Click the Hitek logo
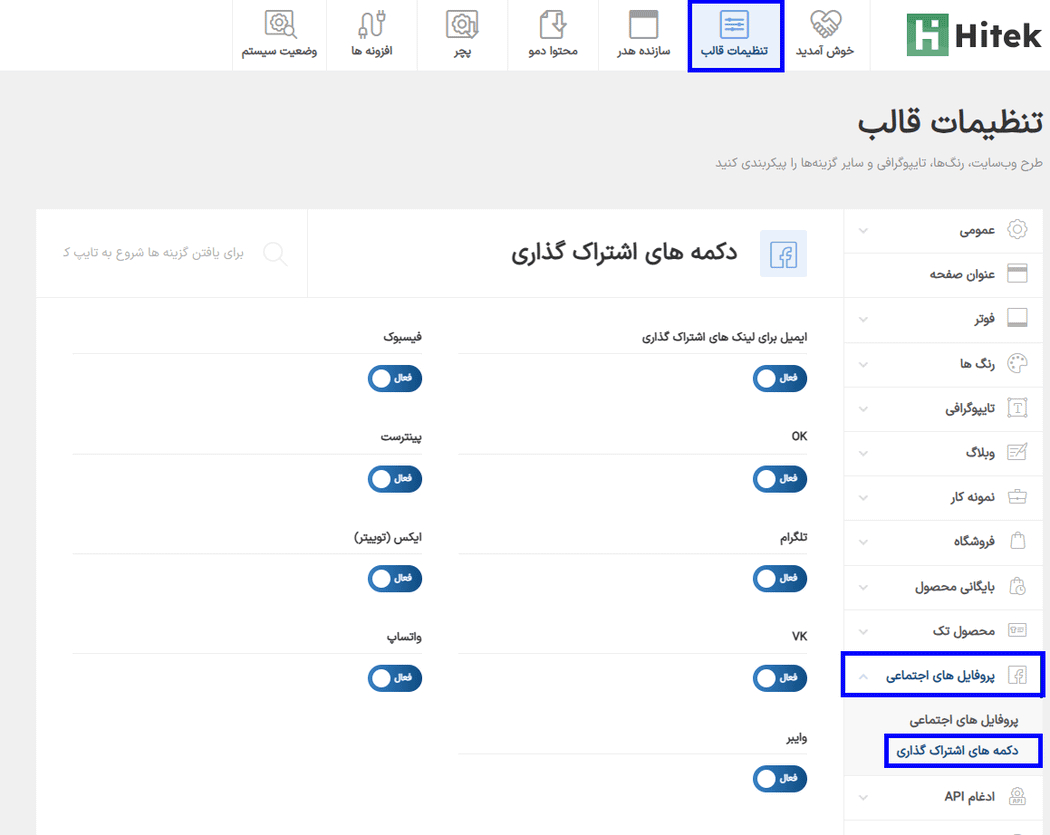The width and height of the screenshot is (1050, 835). 974,35
